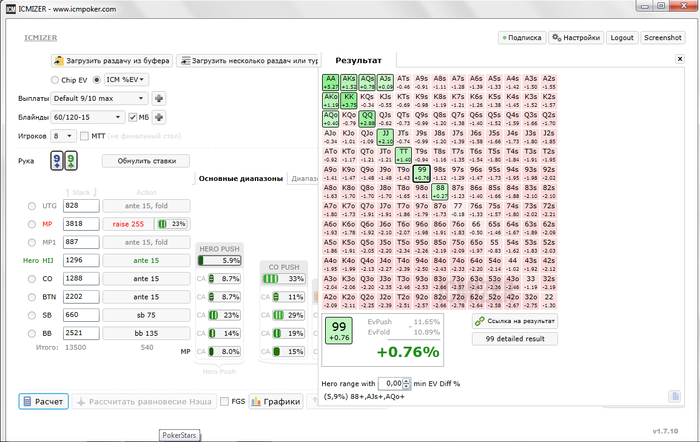This screenshot has width=700, height=442.
Task: Select the AQo cell in the hand grid
Action: click(330, 119)
